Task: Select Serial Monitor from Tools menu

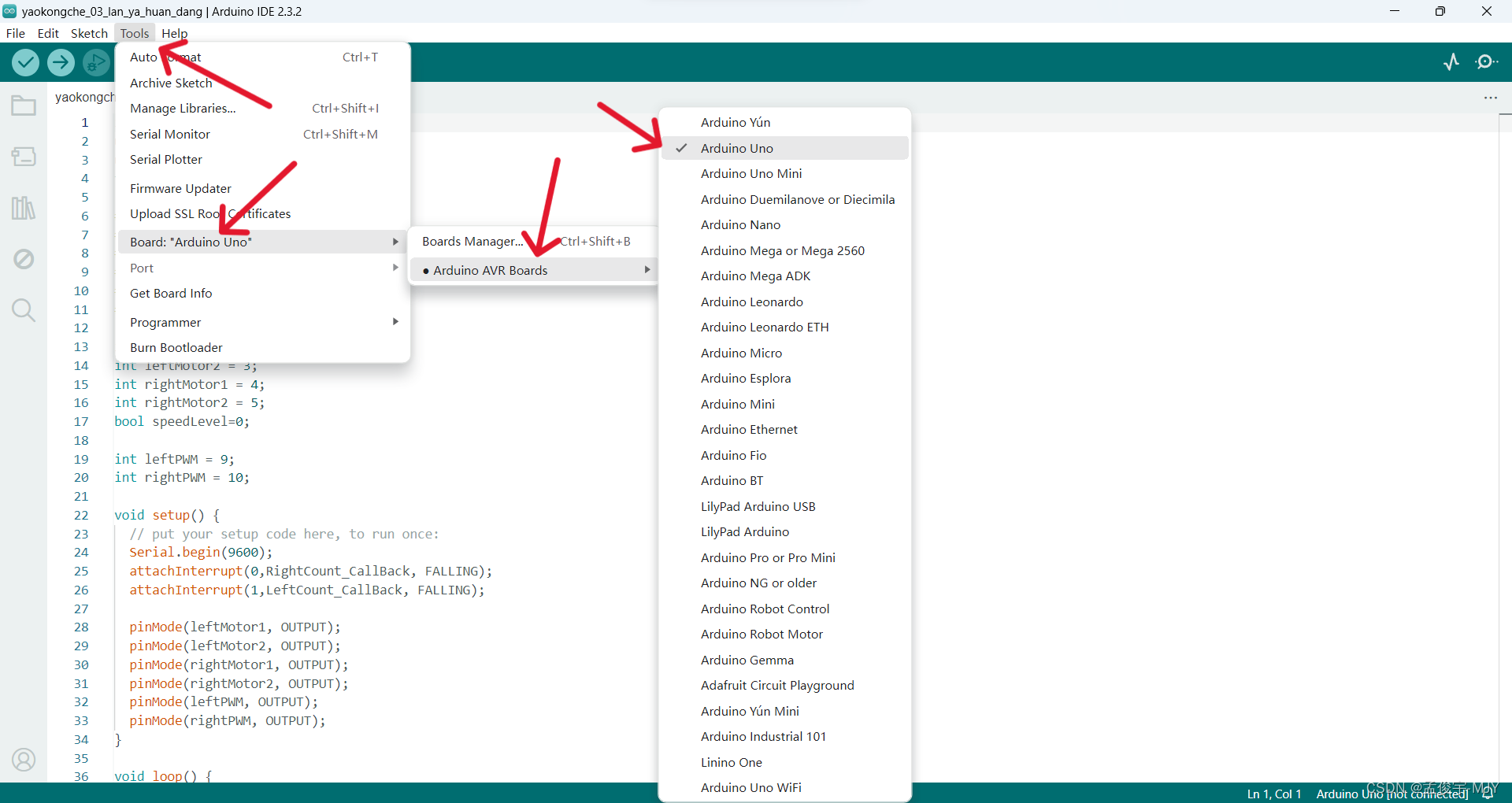Action: 170,134
